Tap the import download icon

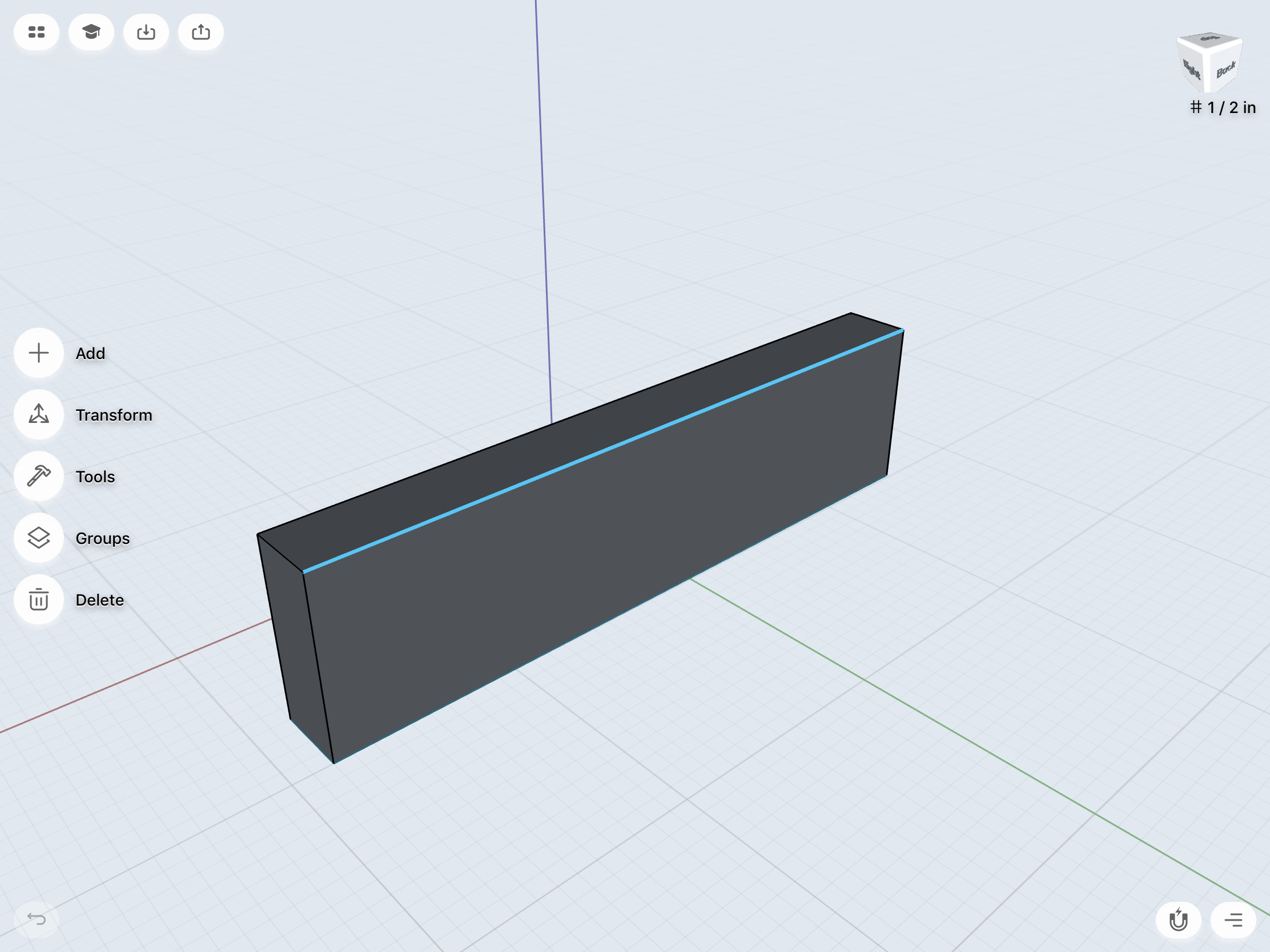[146, 32]
